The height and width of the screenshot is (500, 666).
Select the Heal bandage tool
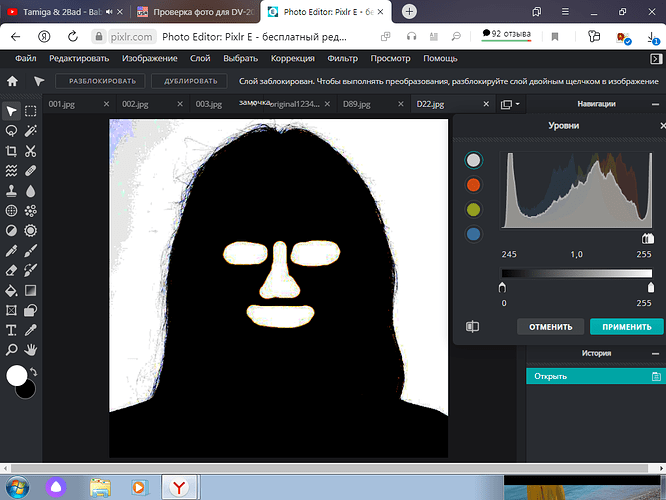click(x=31, y=171)
